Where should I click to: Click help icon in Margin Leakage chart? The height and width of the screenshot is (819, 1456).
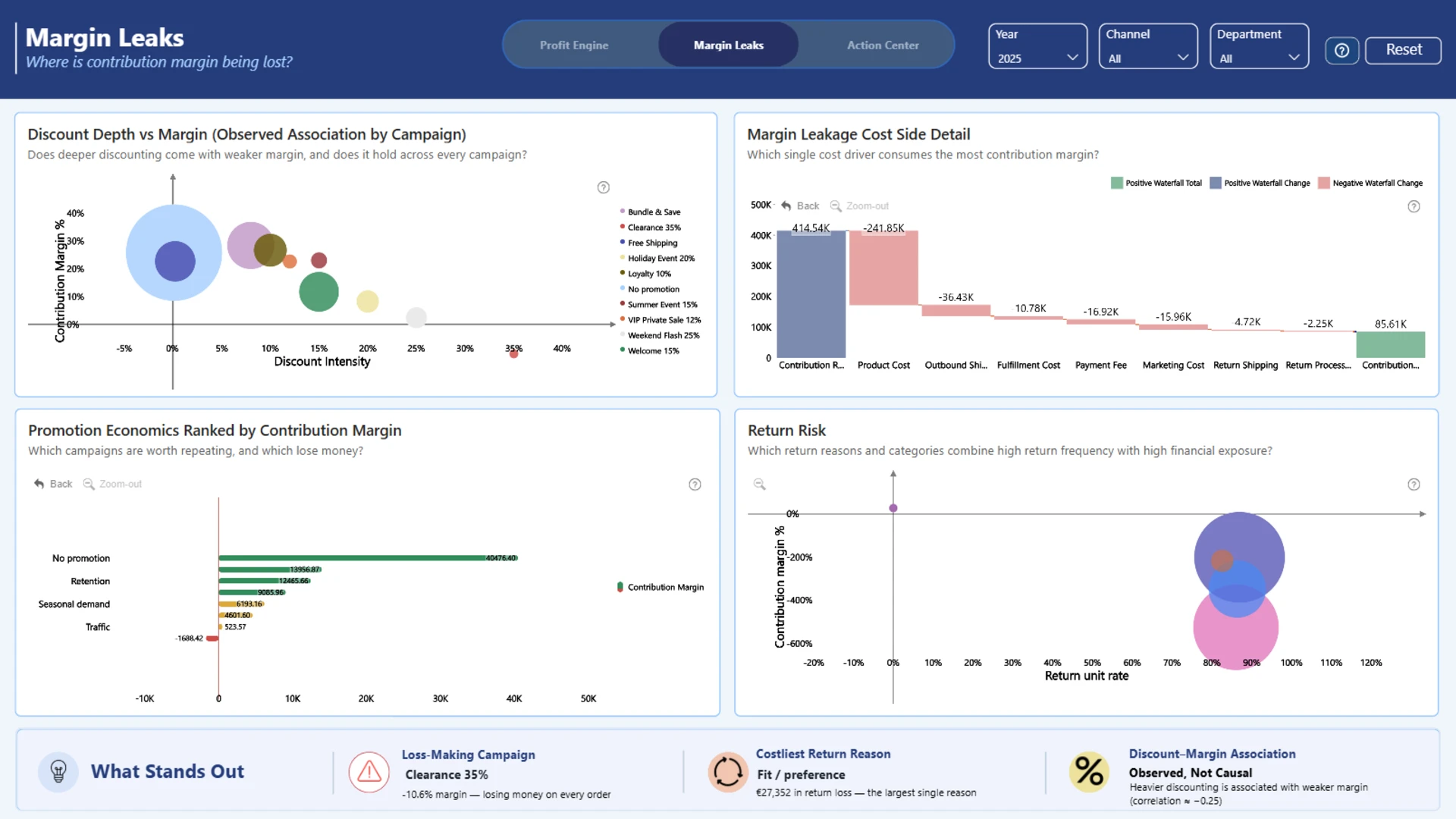pos(1414,206)
